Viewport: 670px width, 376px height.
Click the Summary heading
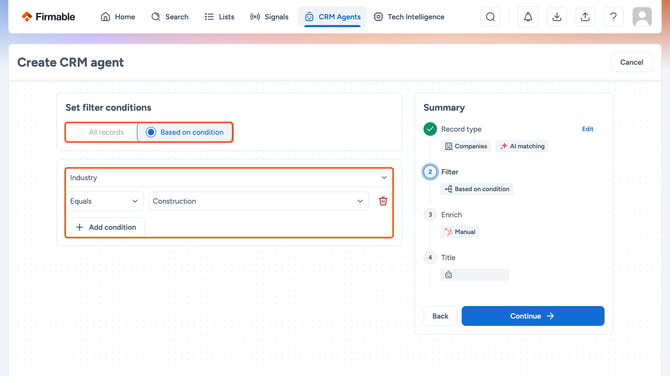(x=444, y=108)
